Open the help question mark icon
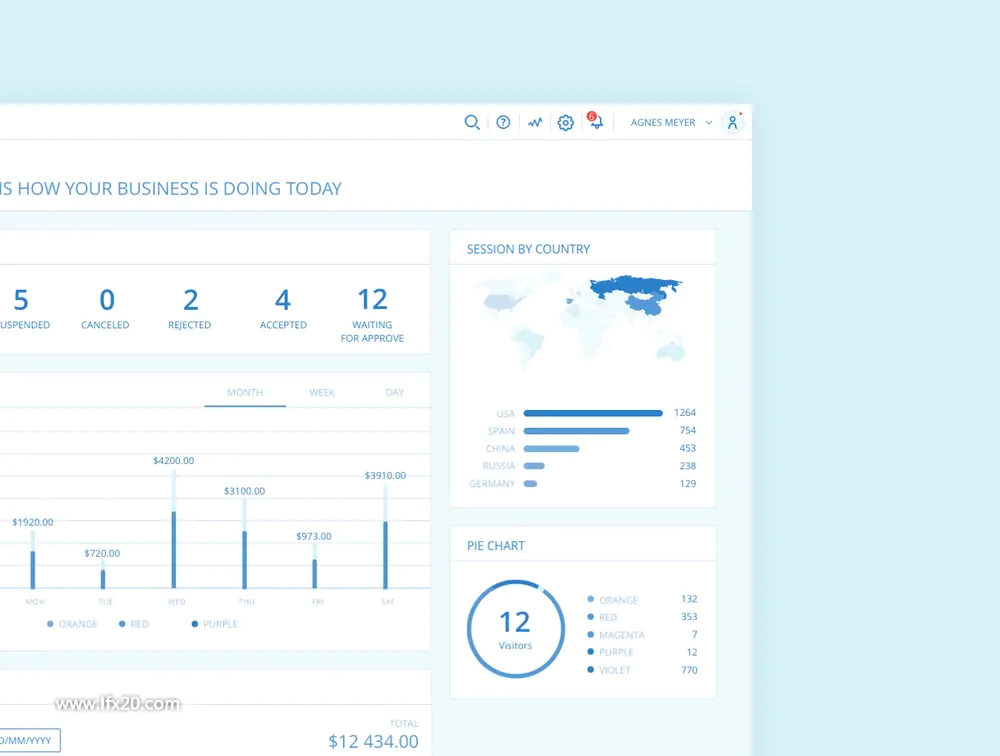1000x756 pixels. (503, 122)
